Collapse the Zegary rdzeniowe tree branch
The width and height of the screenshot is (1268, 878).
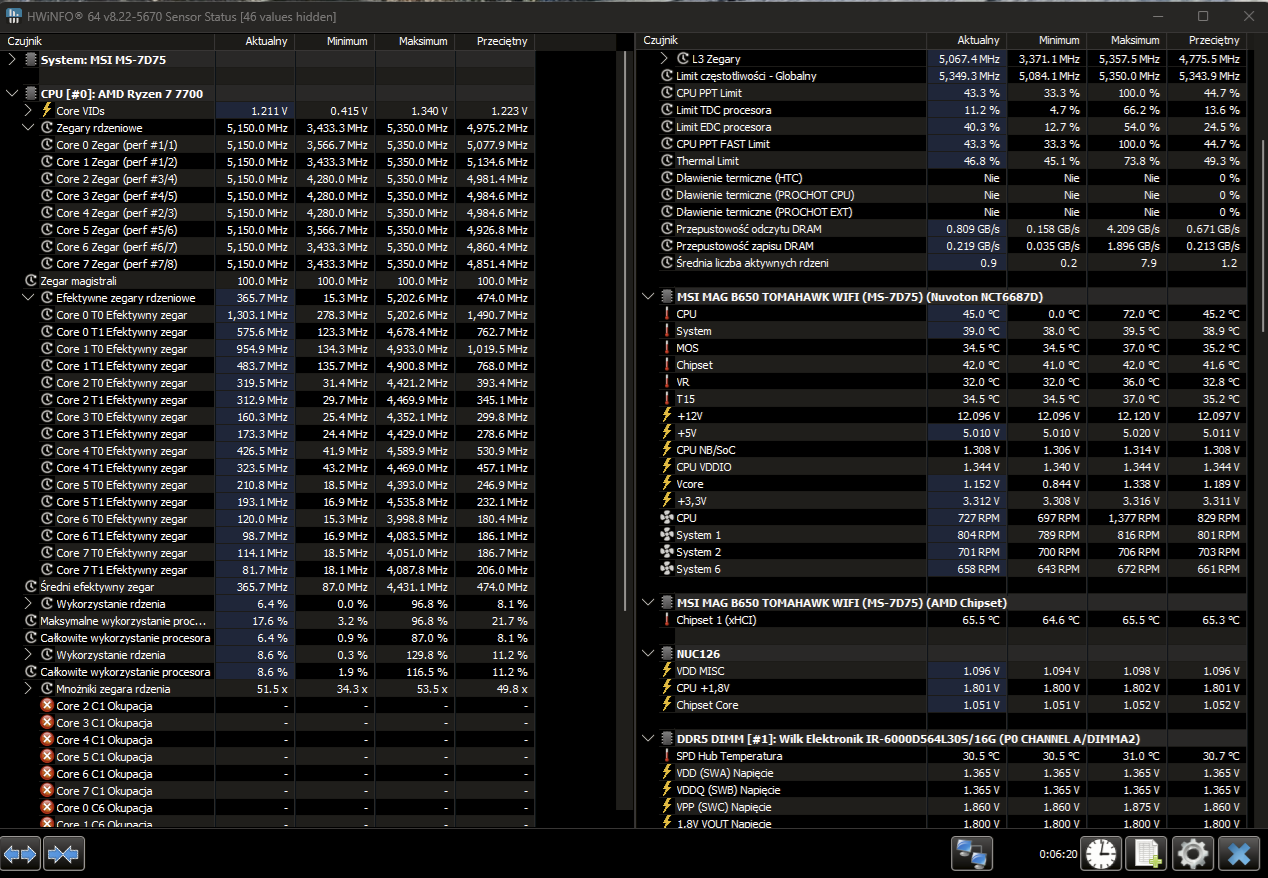tap(28, 128)
